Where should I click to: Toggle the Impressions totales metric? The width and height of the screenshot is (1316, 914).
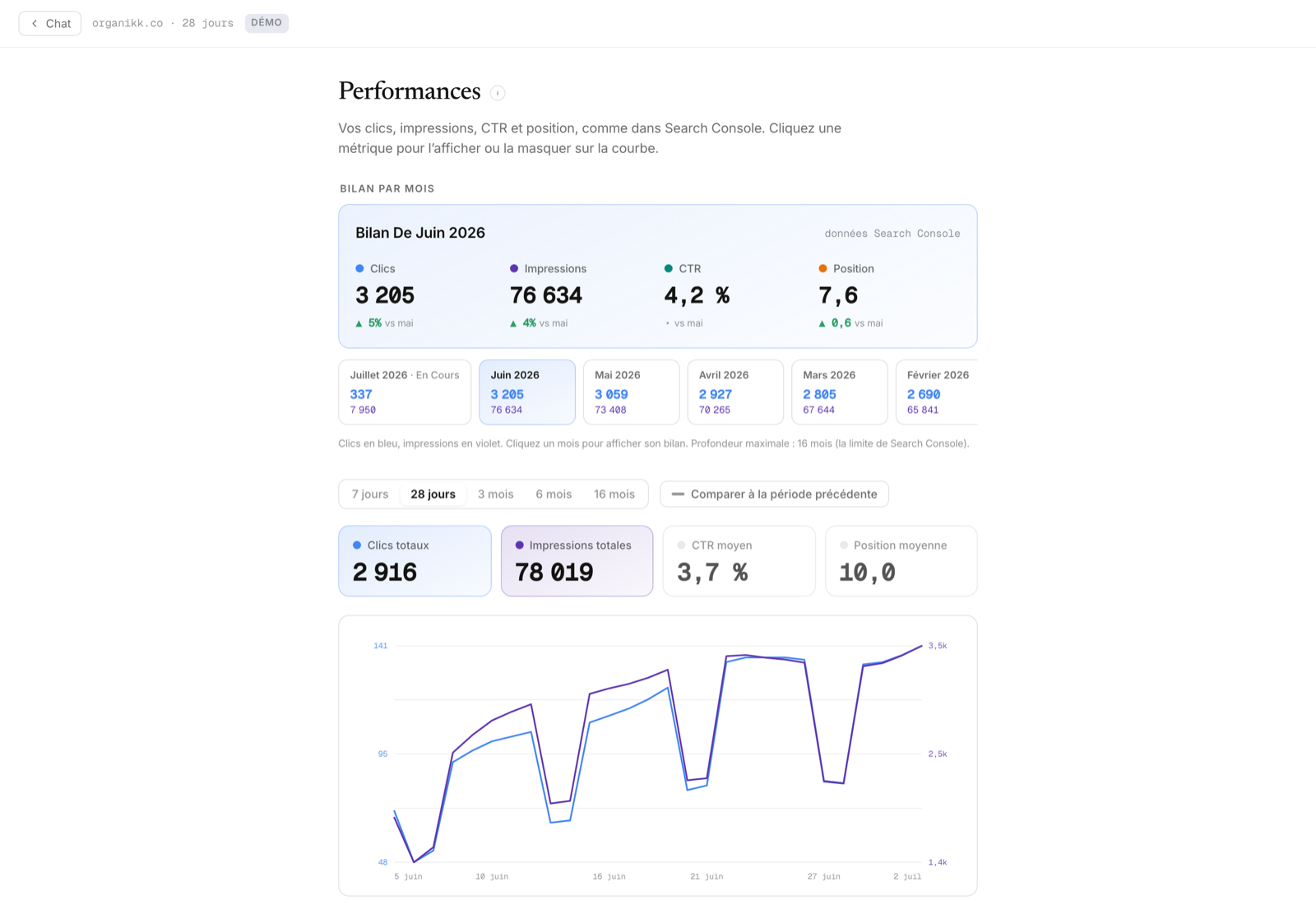tap(577, 561)
